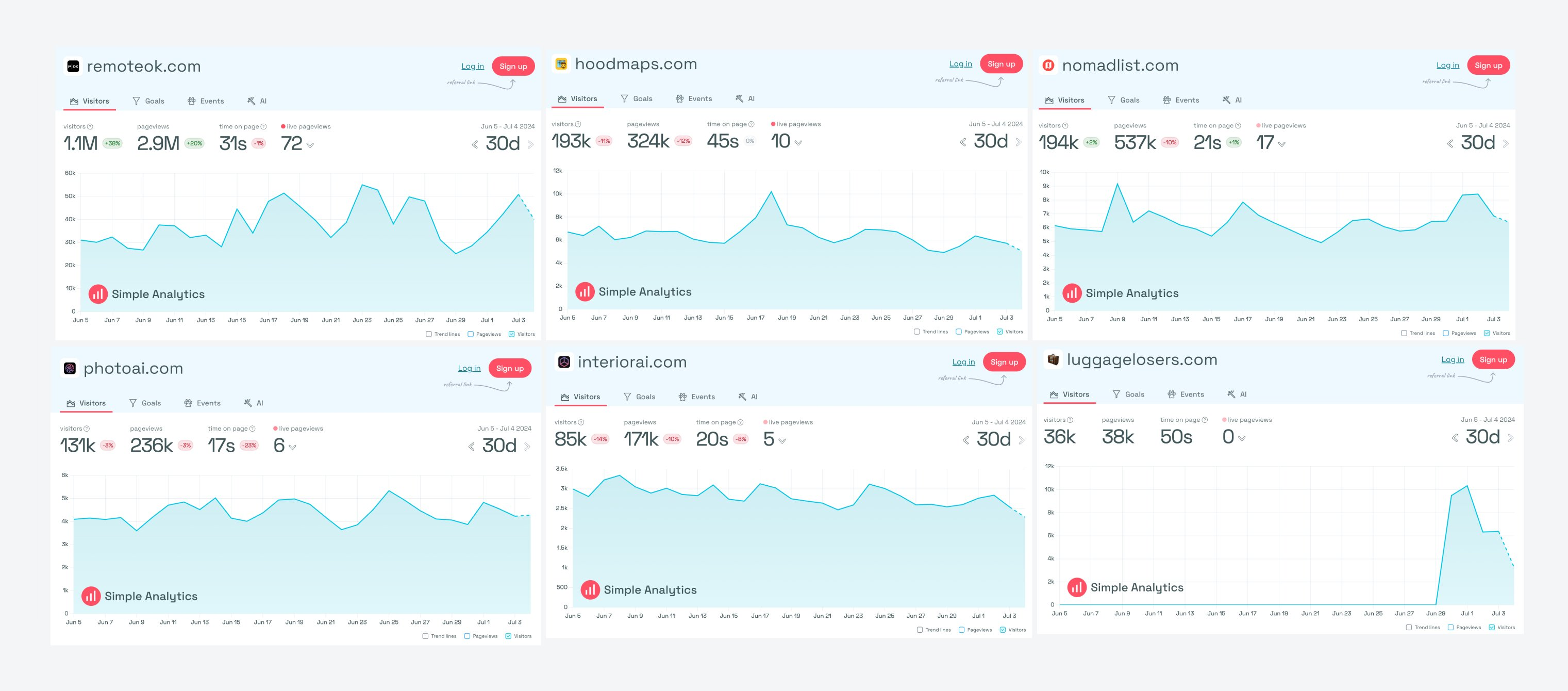This screenshot has height=691, width=1568.
Task: Enable Pageviews checkbox in photoai panel
Action: pos(467,636)
